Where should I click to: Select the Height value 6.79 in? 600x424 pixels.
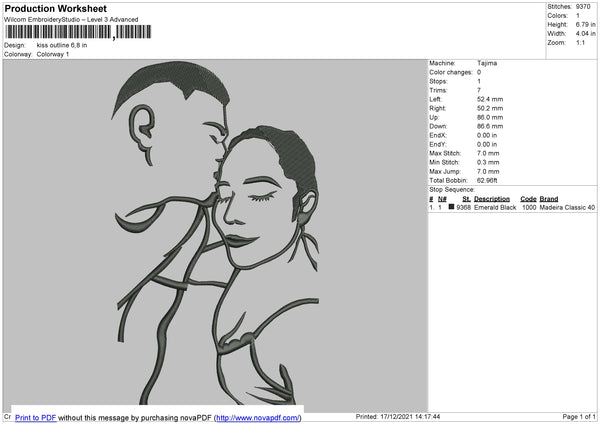pyautogui.click(x=585, y=24)
